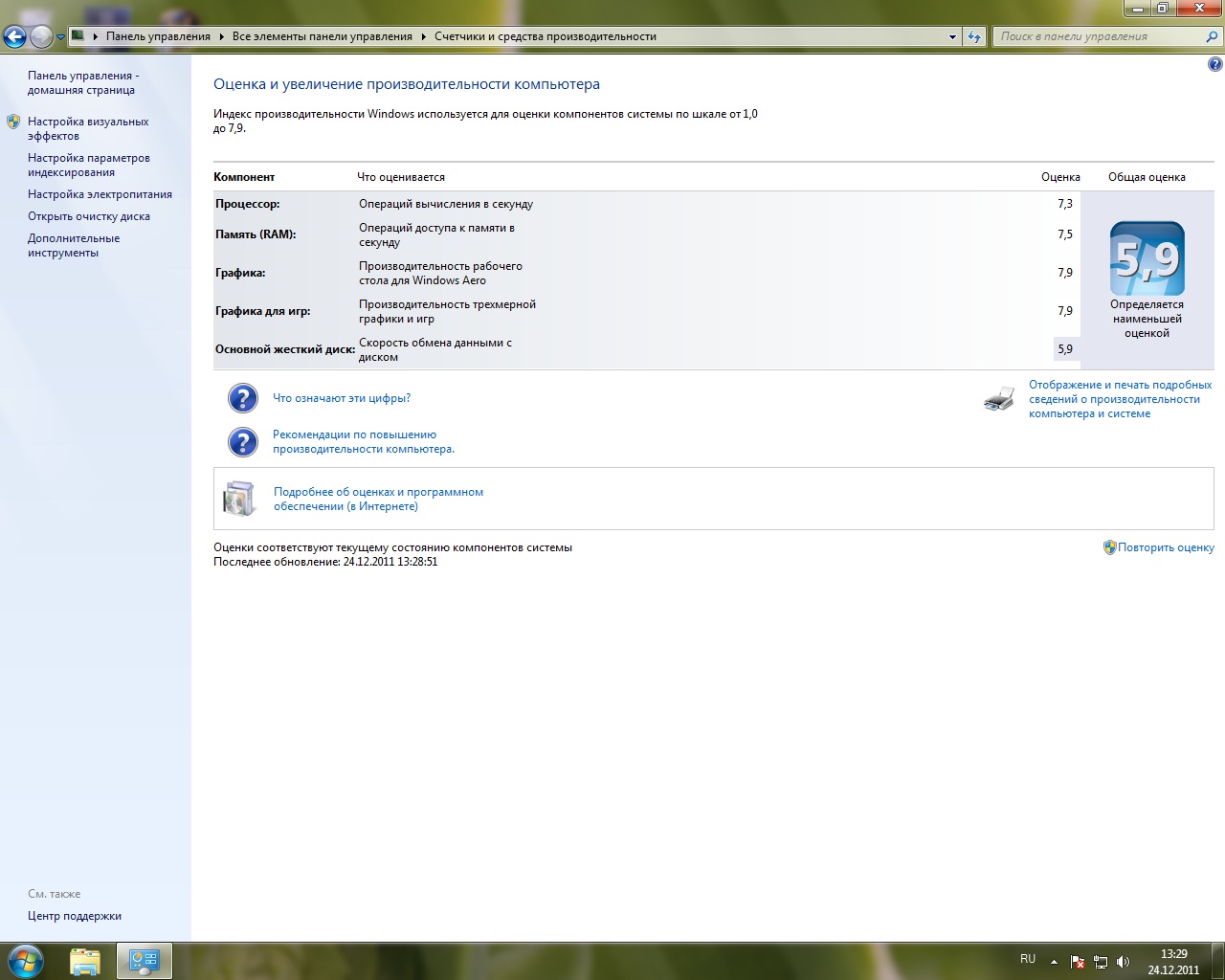Screen dimensions: 1225x980
Task: Open the blue help question mark icon
Action: [x=1214, y=65]
